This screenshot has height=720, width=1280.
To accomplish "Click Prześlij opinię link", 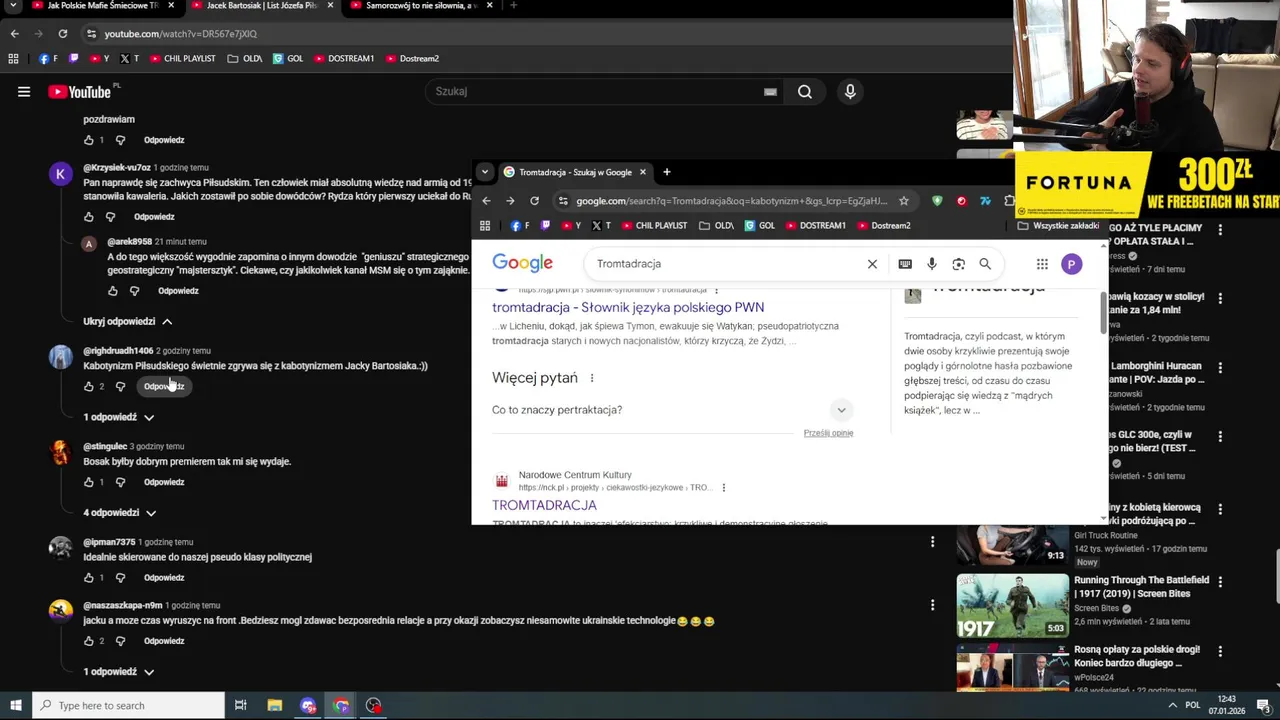I will point(828,433).
